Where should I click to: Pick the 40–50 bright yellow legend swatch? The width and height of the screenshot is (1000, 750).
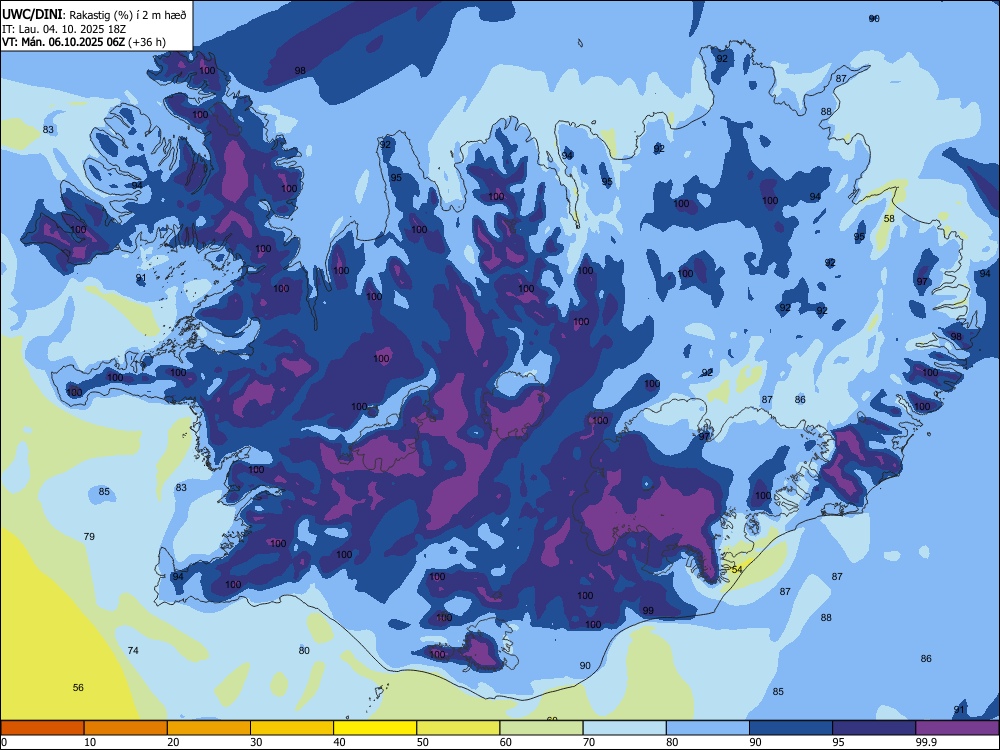375,728
